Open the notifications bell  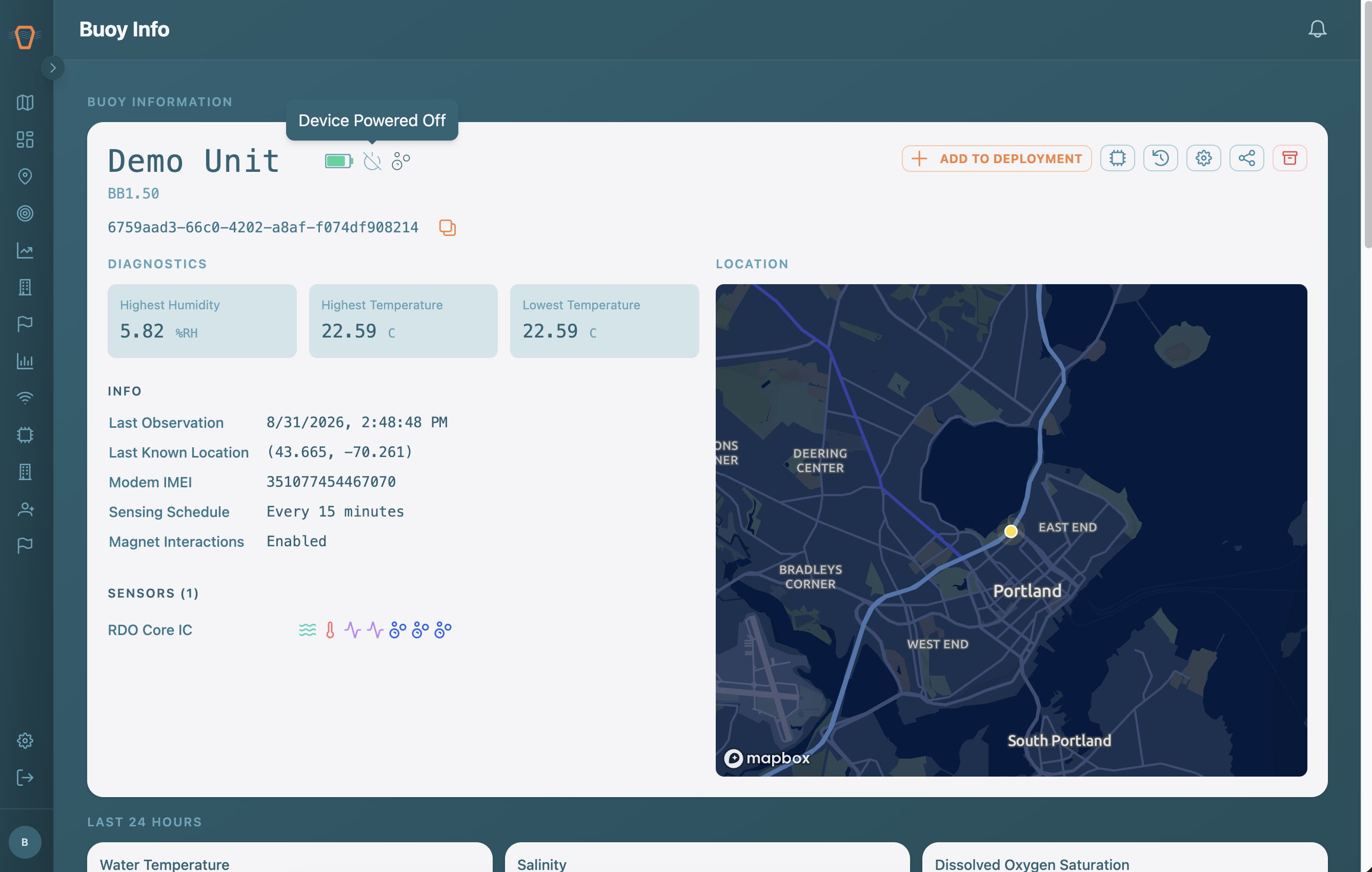(1317, 29)
